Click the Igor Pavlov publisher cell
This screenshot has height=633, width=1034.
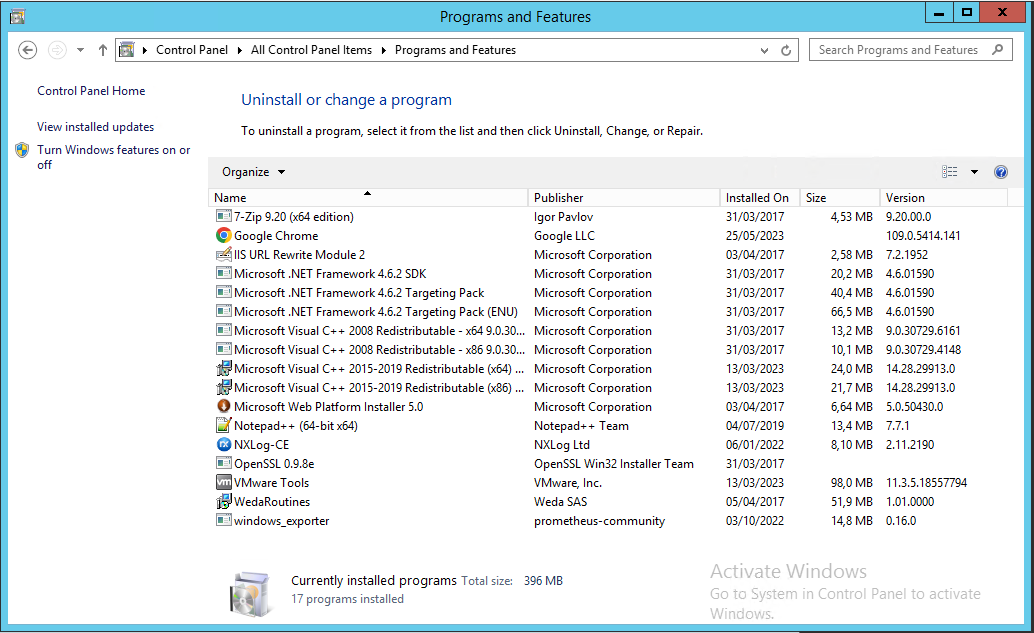click(564, 217)
